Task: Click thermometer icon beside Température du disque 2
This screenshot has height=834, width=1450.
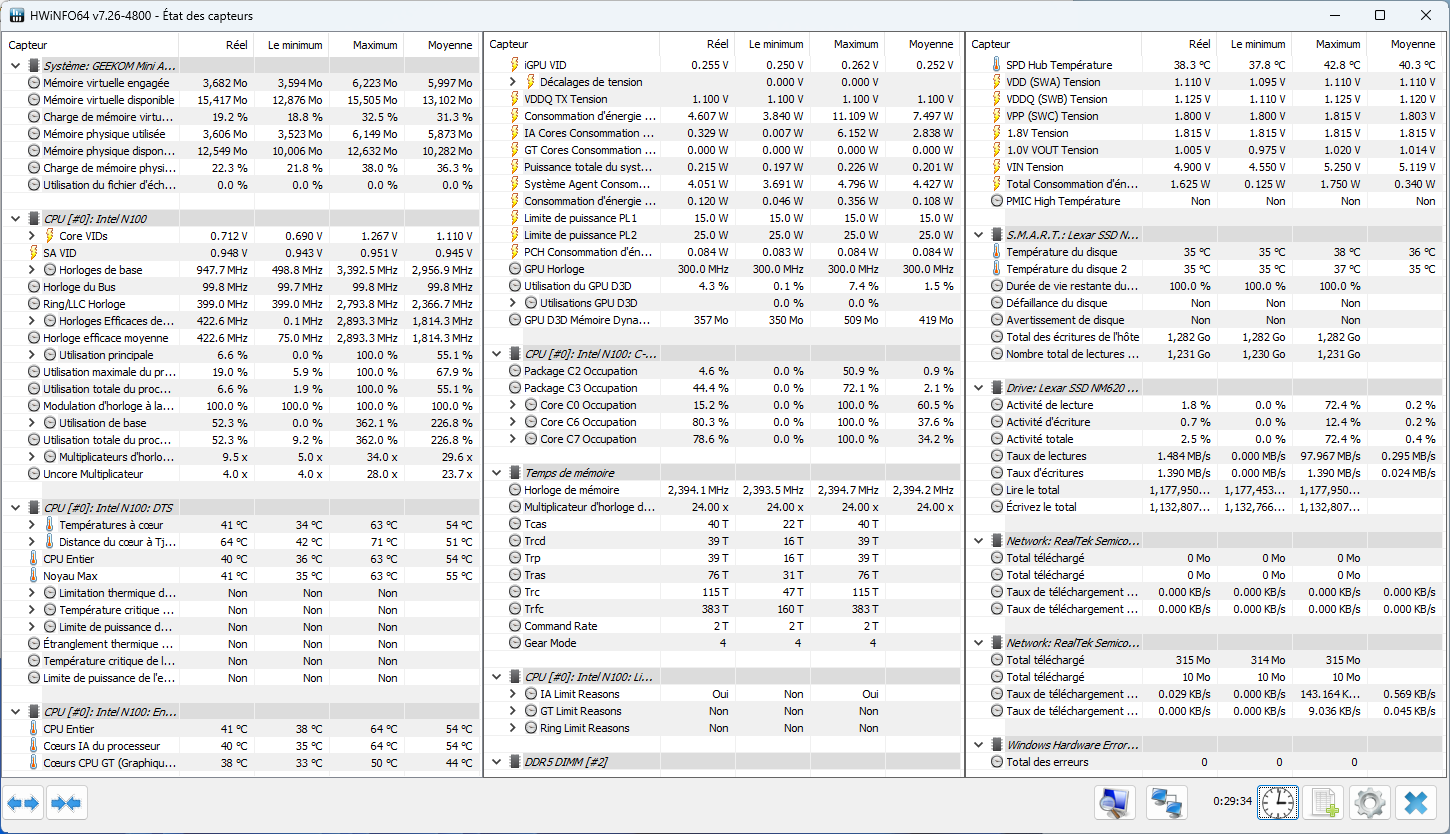Action: (996, 269)
